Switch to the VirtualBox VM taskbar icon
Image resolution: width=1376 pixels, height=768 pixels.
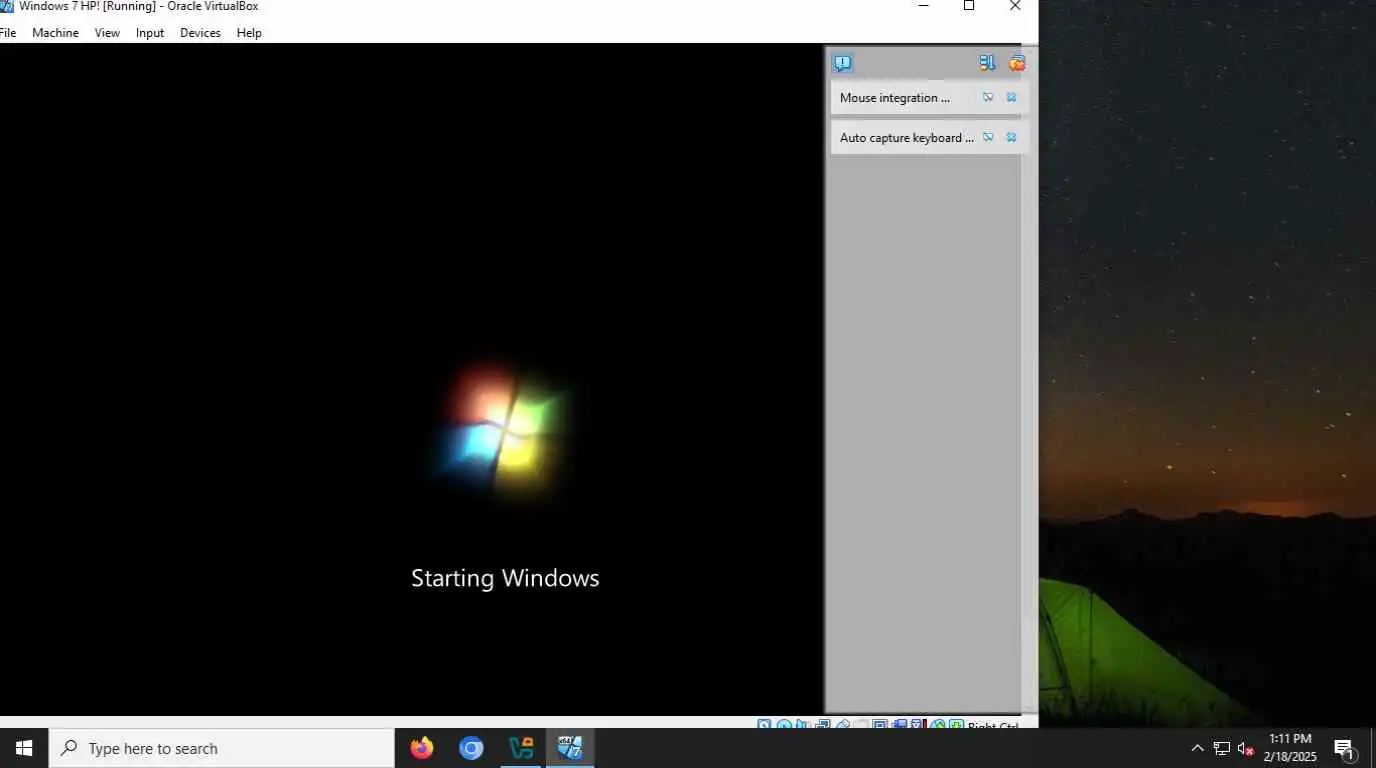click(570, 748)
